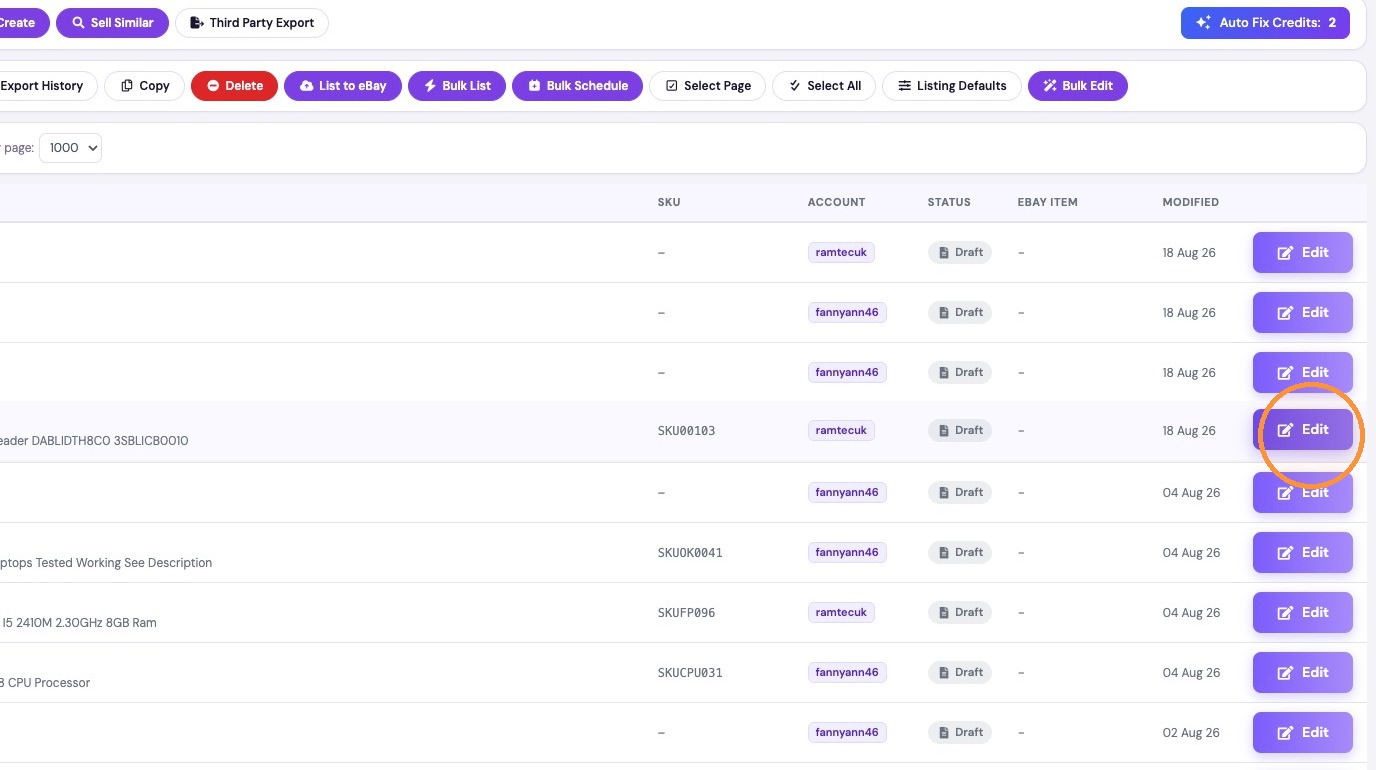Click fannyann46 tag in SKUOK0041 row
This screenshot has width=1376, height=770.
(847, 552)
